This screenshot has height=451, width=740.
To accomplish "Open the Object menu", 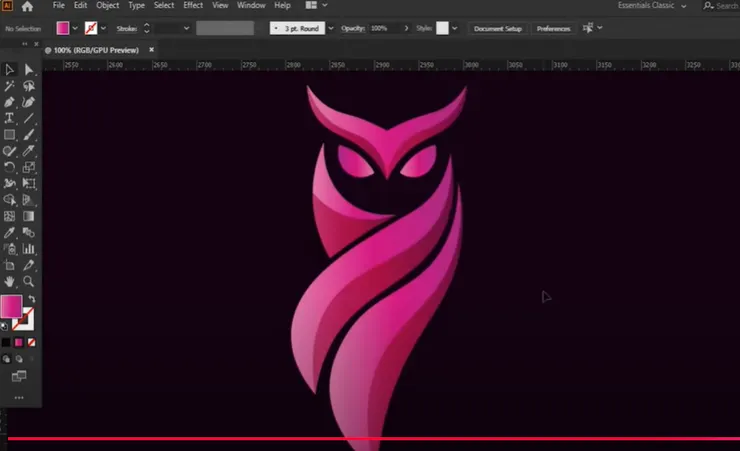I will [108, 5].
